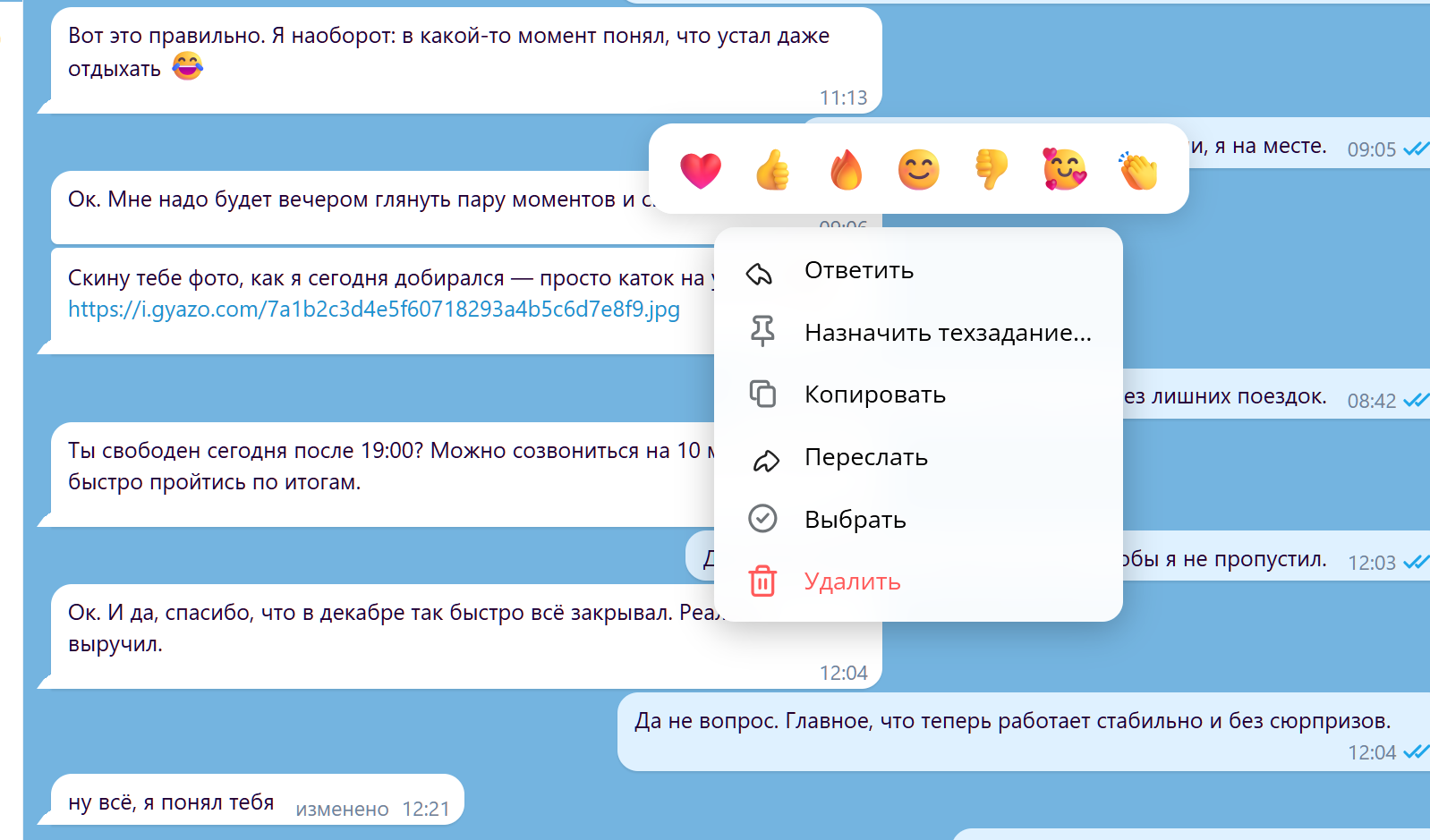This screenshot has width=1430, height=840.
Task: Choose Назначить техзадание from the menu
Action: click(947, 333)
